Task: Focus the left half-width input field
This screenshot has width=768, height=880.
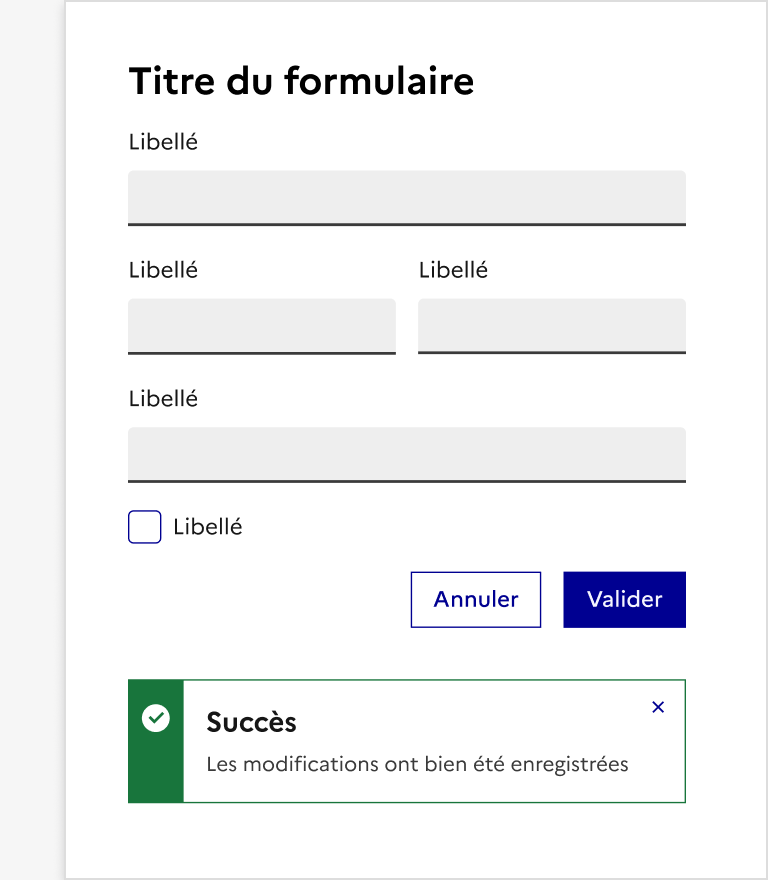Action: click(262, 326)
